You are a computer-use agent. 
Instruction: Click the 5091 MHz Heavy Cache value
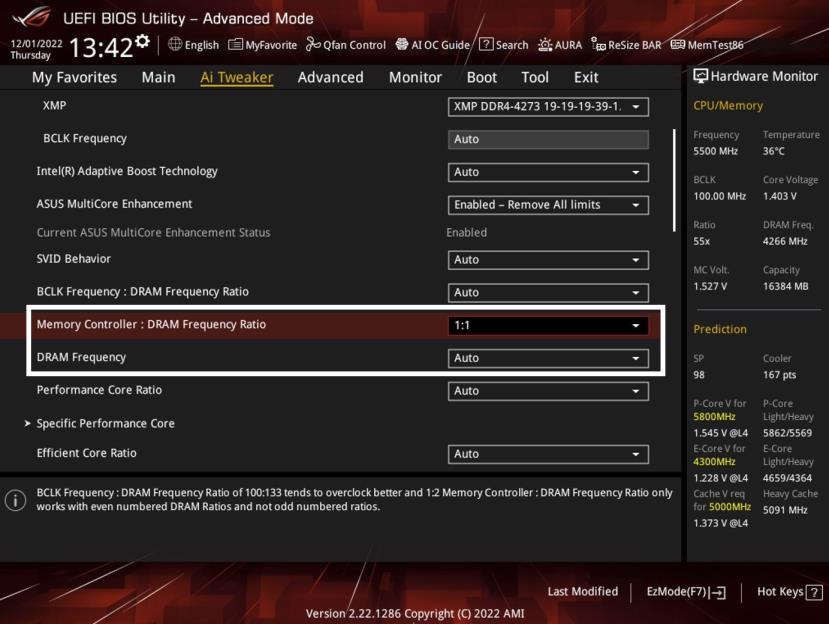[785, 510]
